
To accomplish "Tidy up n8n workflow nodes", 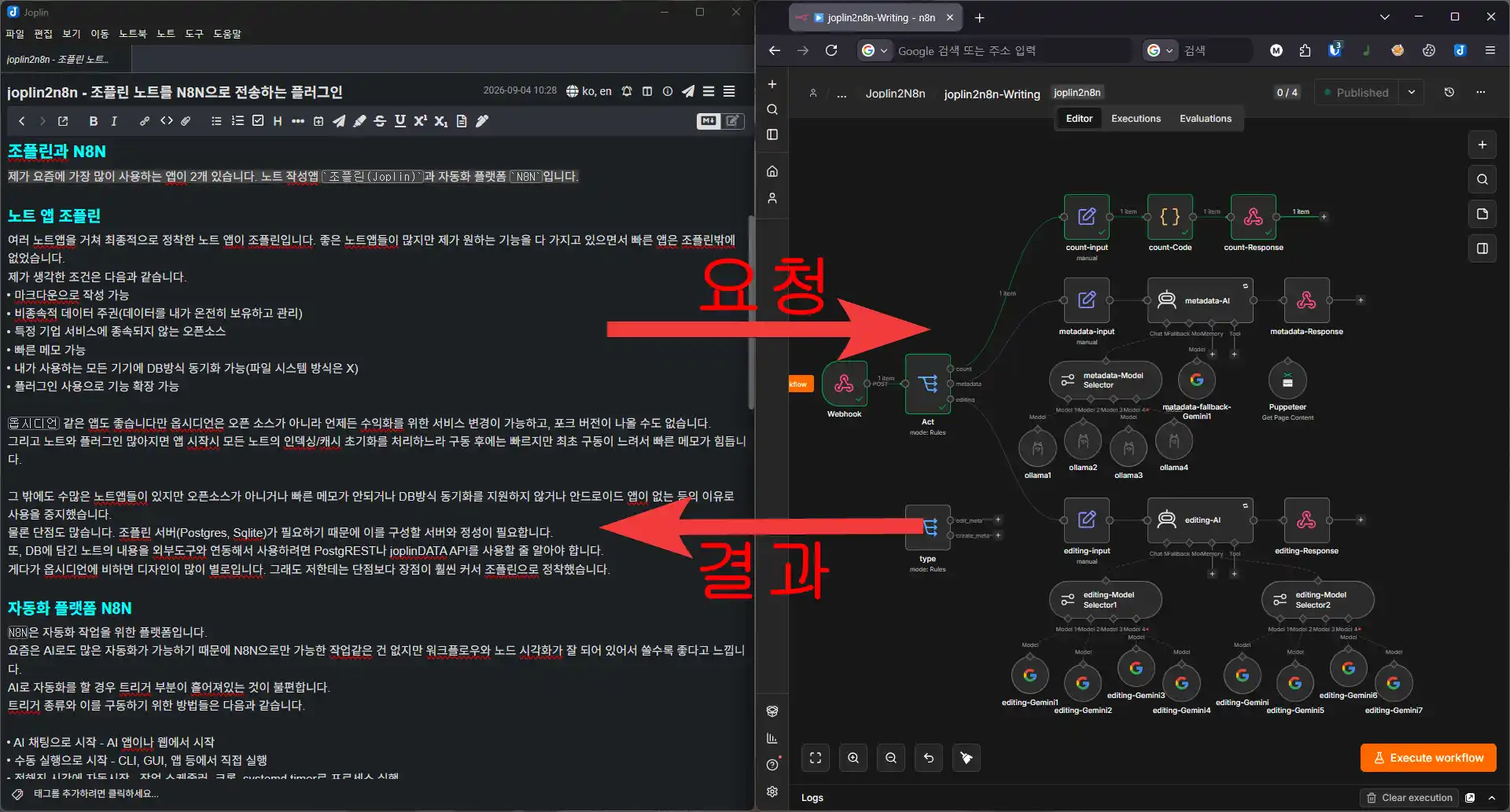I will tap(967, 758).
